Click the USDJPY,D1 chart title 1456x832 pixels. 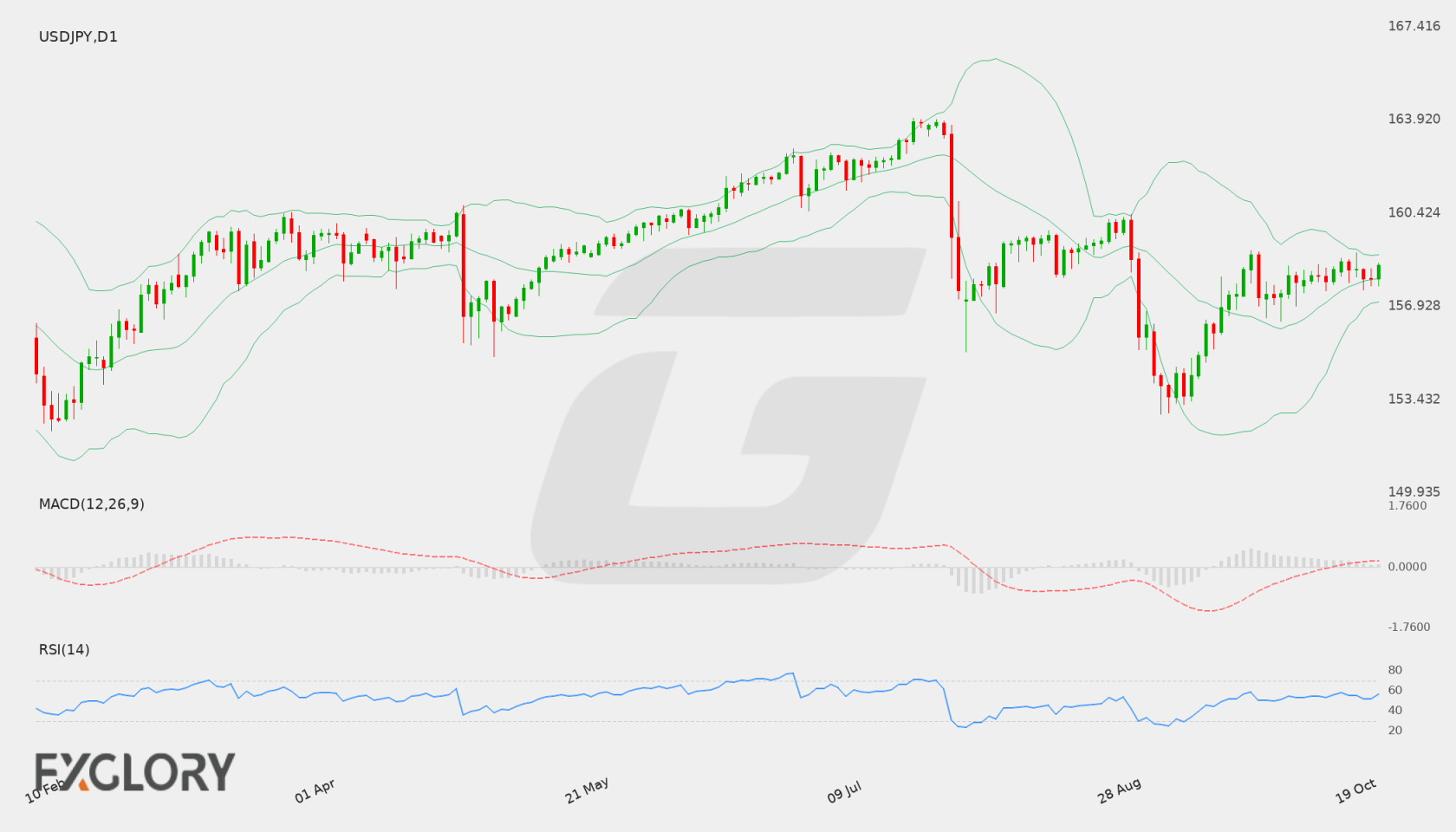tap(78, 36)
